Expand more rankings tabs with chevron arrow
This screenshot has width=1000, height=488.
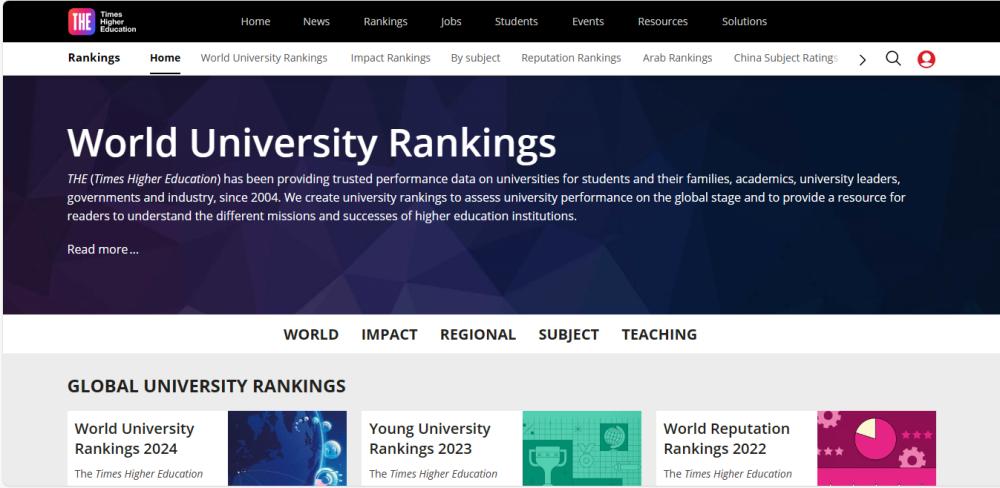coord(862,60)
